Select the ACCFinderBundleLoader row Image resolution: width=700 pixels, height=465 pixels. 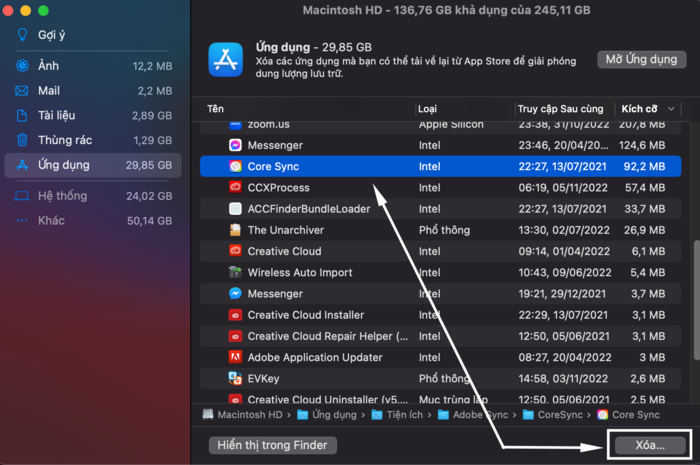[441, 209]
